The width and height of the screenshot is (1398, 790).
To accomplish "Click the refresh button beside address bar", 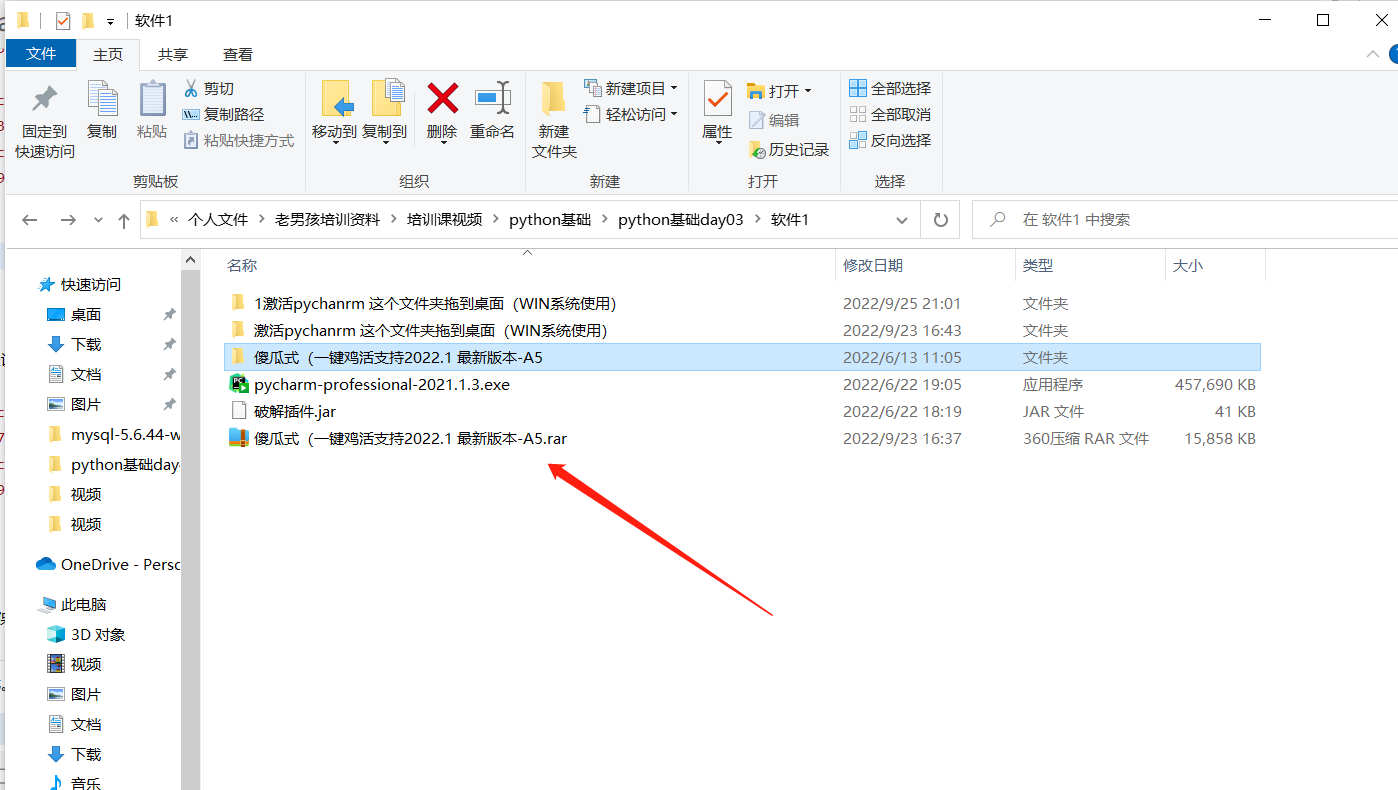I will pos(940,220).
